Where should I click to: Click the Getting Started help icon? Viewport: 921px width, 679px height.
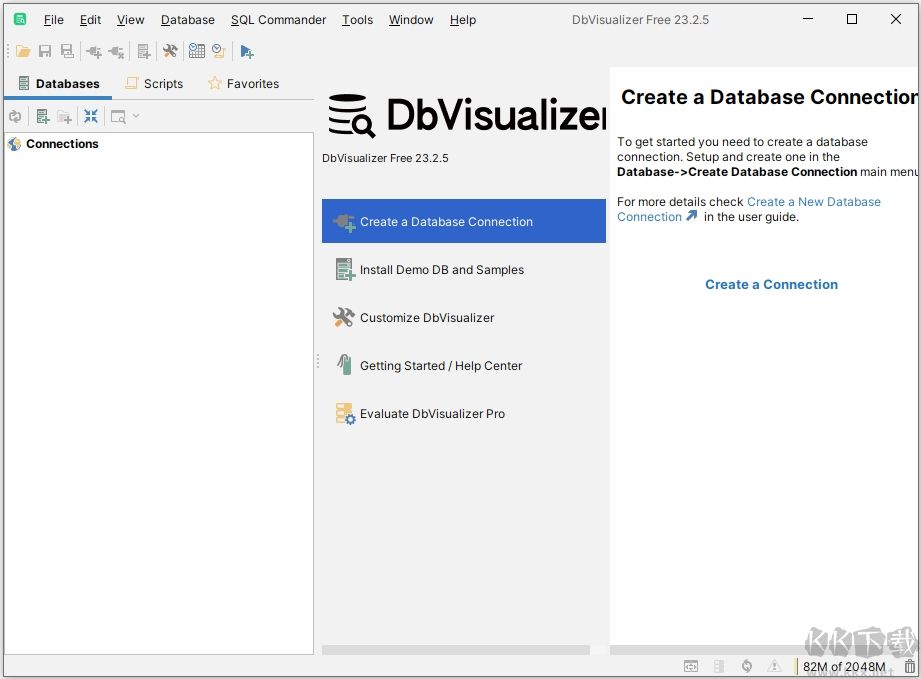click(x=344, y=364)
